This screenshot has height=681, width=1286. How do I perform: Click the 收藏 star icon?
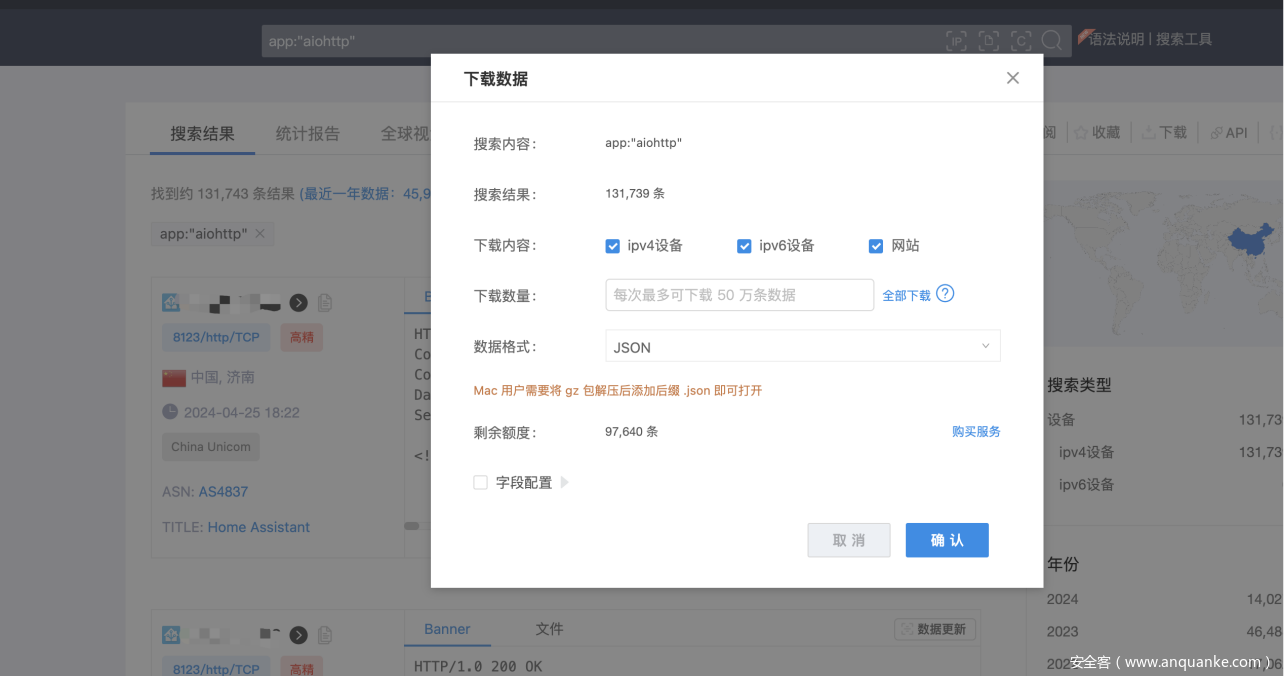click(1081, 132)
